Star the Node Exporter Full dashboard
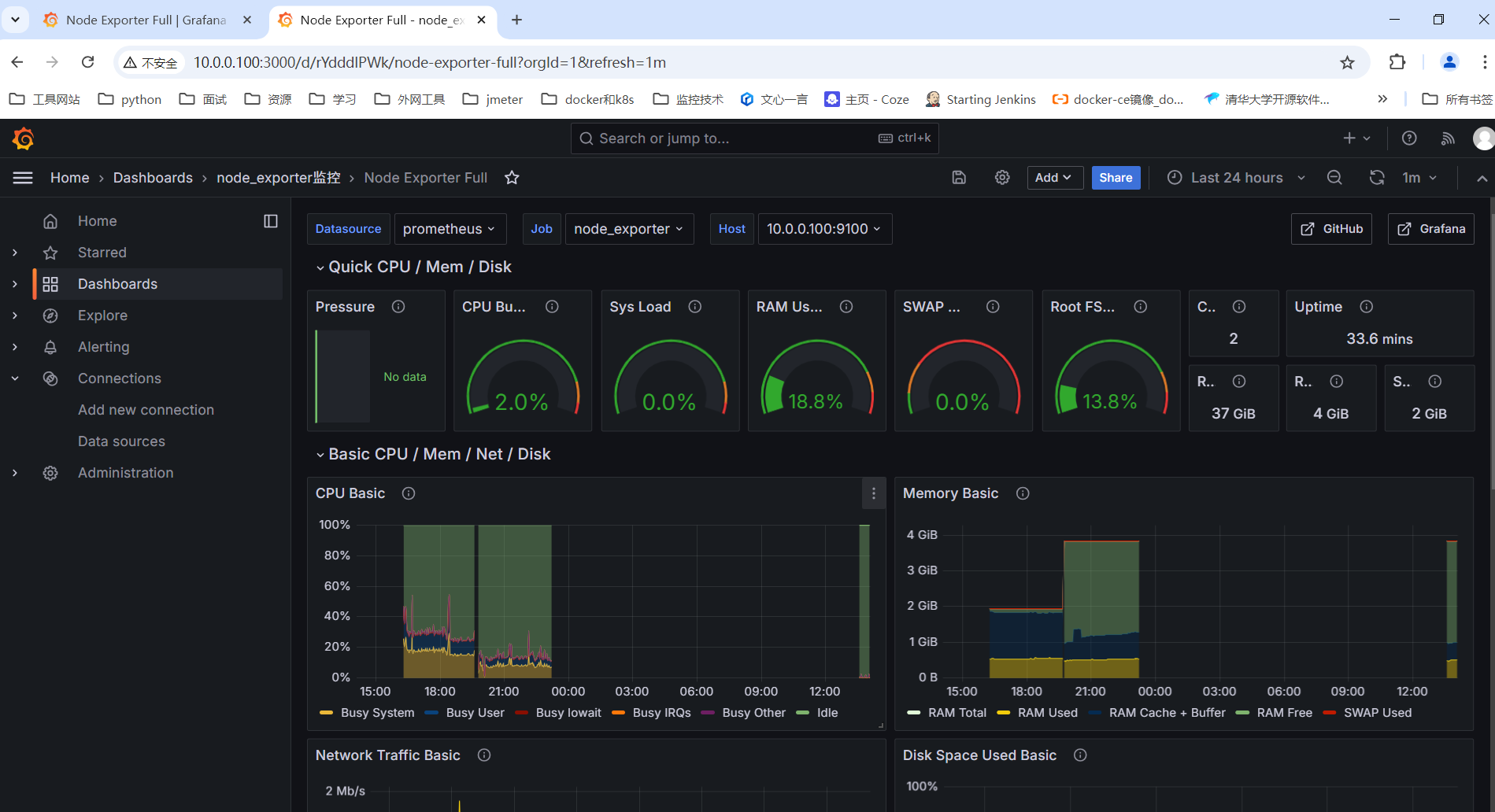The image size is (1495, 812). click(512, 178)
